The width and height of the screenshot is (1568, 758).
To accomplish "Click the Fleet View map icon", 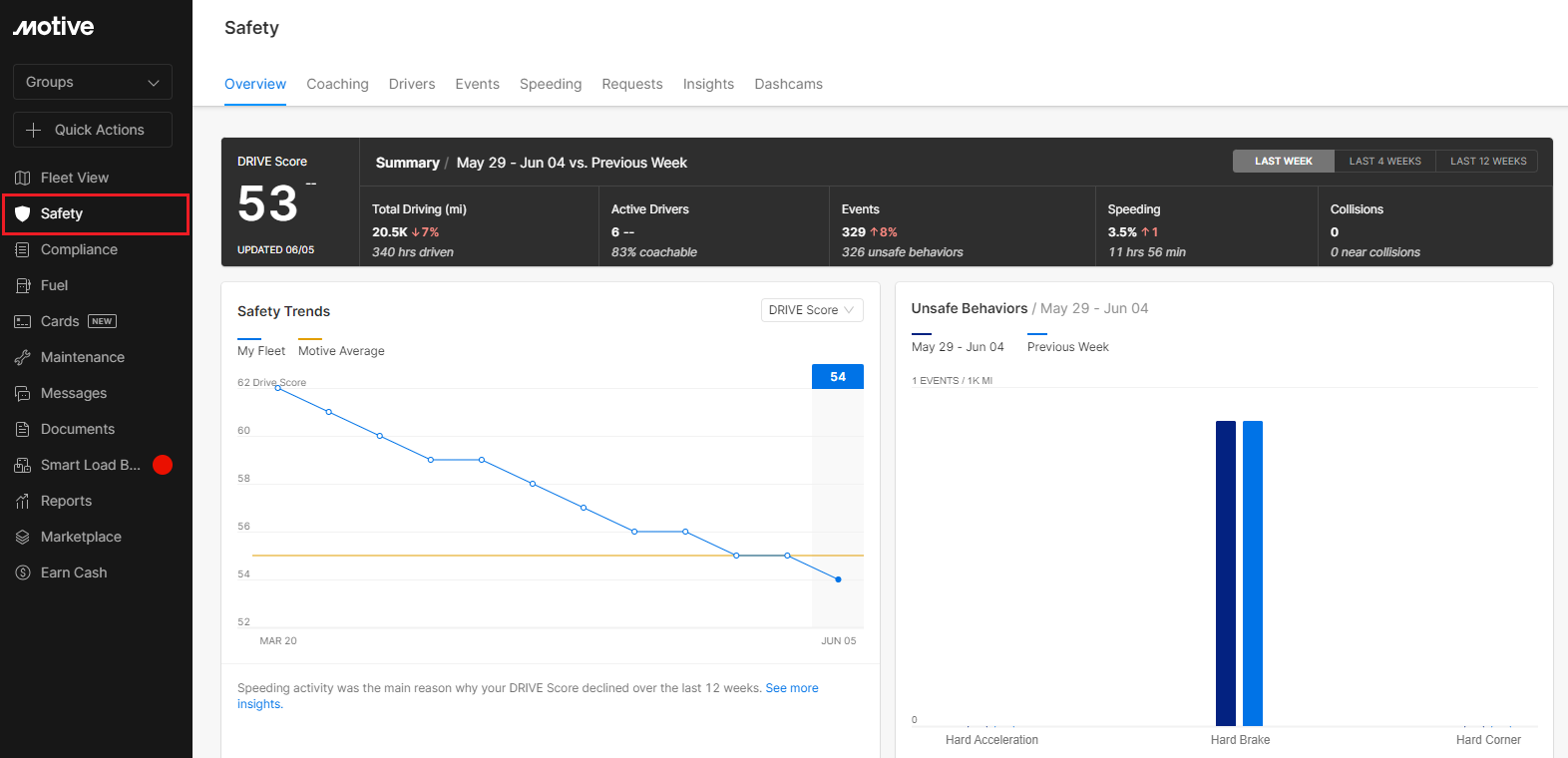I will point(22,178).
